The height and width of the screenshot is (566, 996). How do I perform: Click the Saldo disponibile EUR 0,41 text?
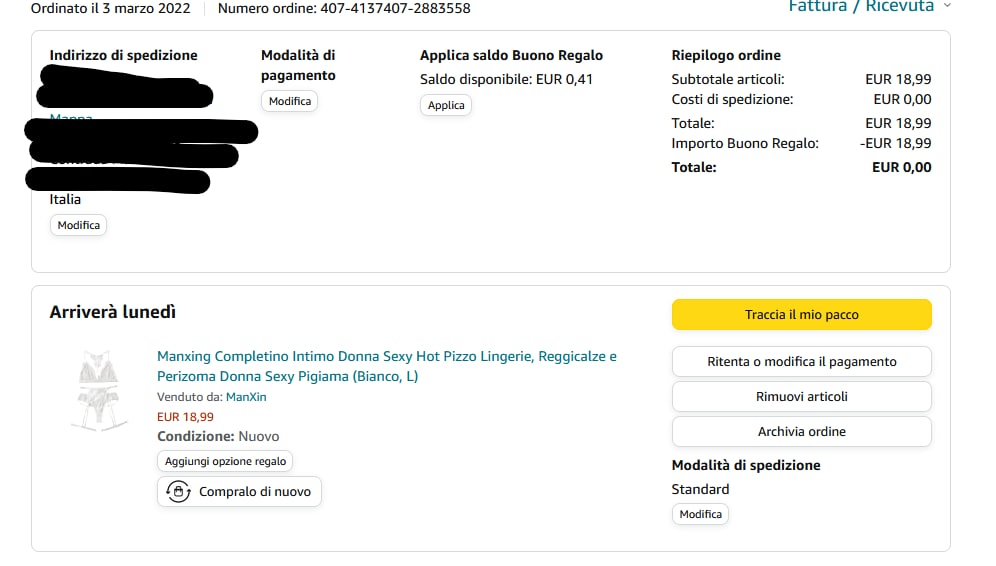click(506, 79)
